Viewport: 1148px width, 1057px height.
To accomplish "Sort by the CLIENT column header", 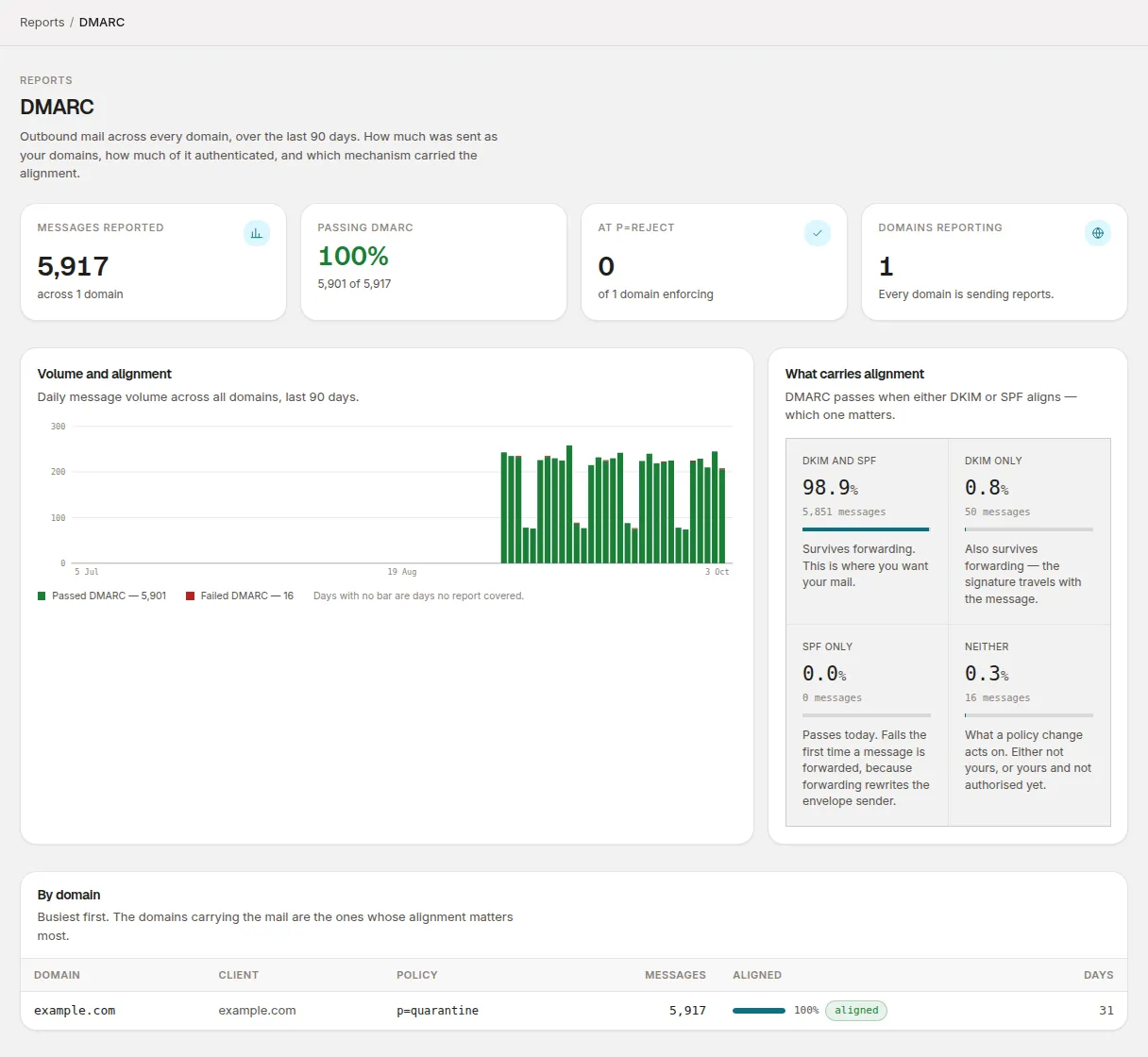I will pos(238,975).
